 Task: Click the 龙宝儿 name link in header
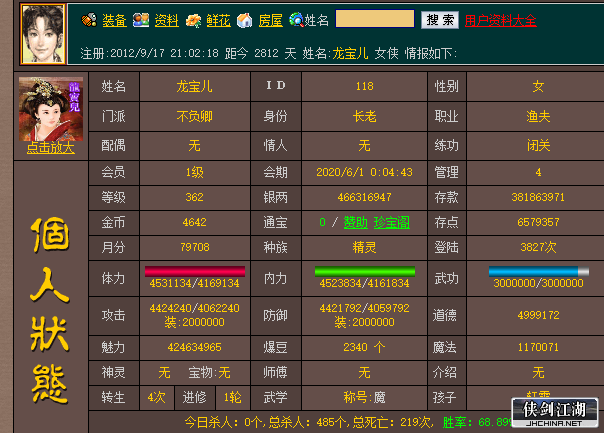pos(350,53)
